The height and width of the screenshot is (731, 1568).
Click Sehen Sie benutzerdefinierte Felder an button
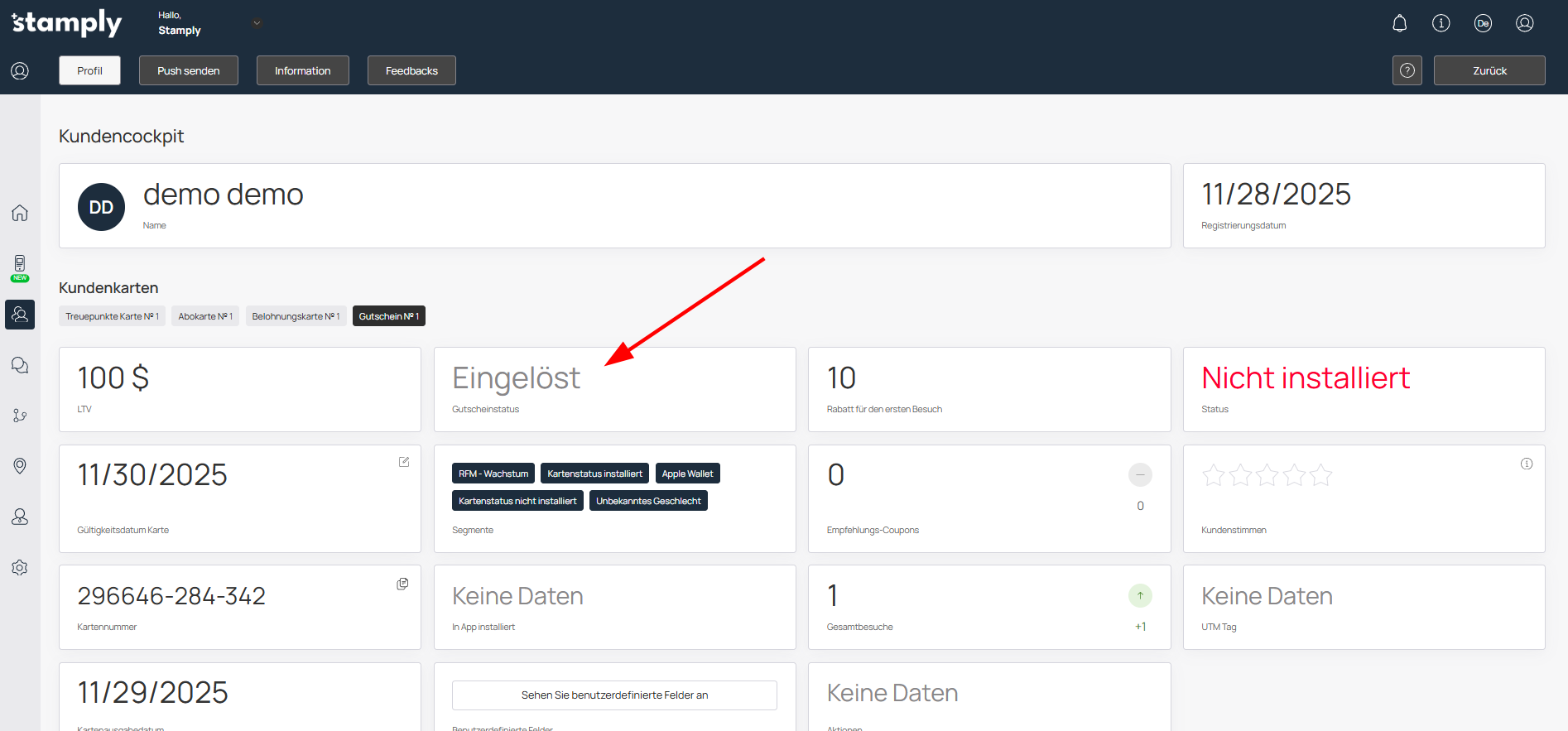[614, 695]
